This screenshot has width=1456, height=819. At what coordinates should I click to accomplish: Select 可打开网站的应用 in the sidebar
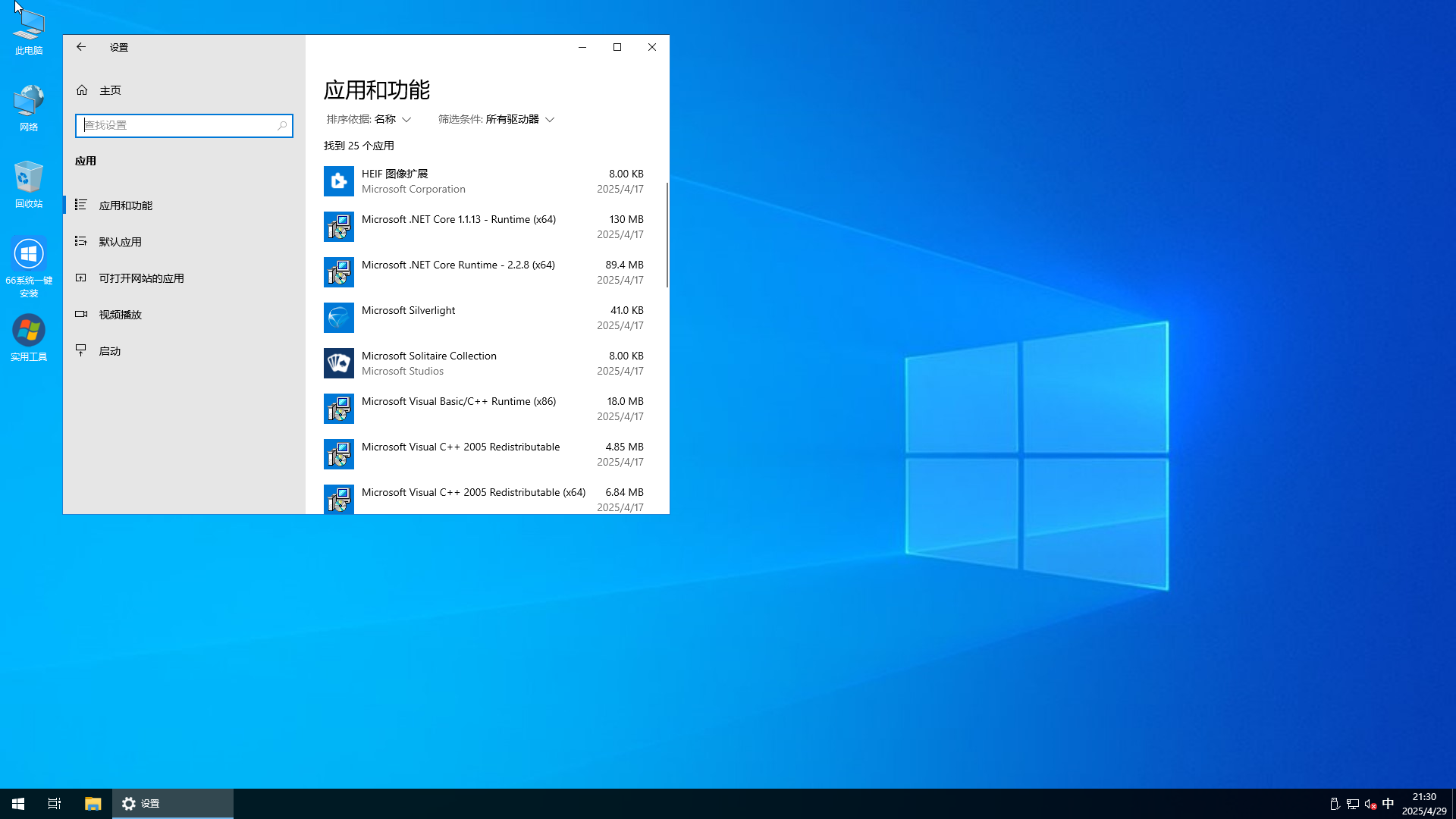184,278
